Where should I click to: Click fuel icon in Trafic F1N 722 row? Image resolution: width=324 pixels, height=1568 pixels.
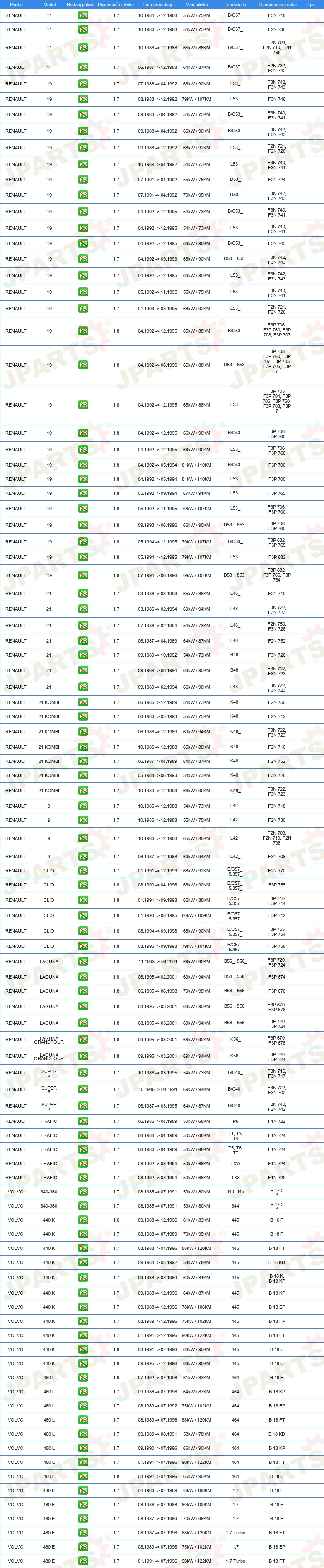(x=83, y=1121)
